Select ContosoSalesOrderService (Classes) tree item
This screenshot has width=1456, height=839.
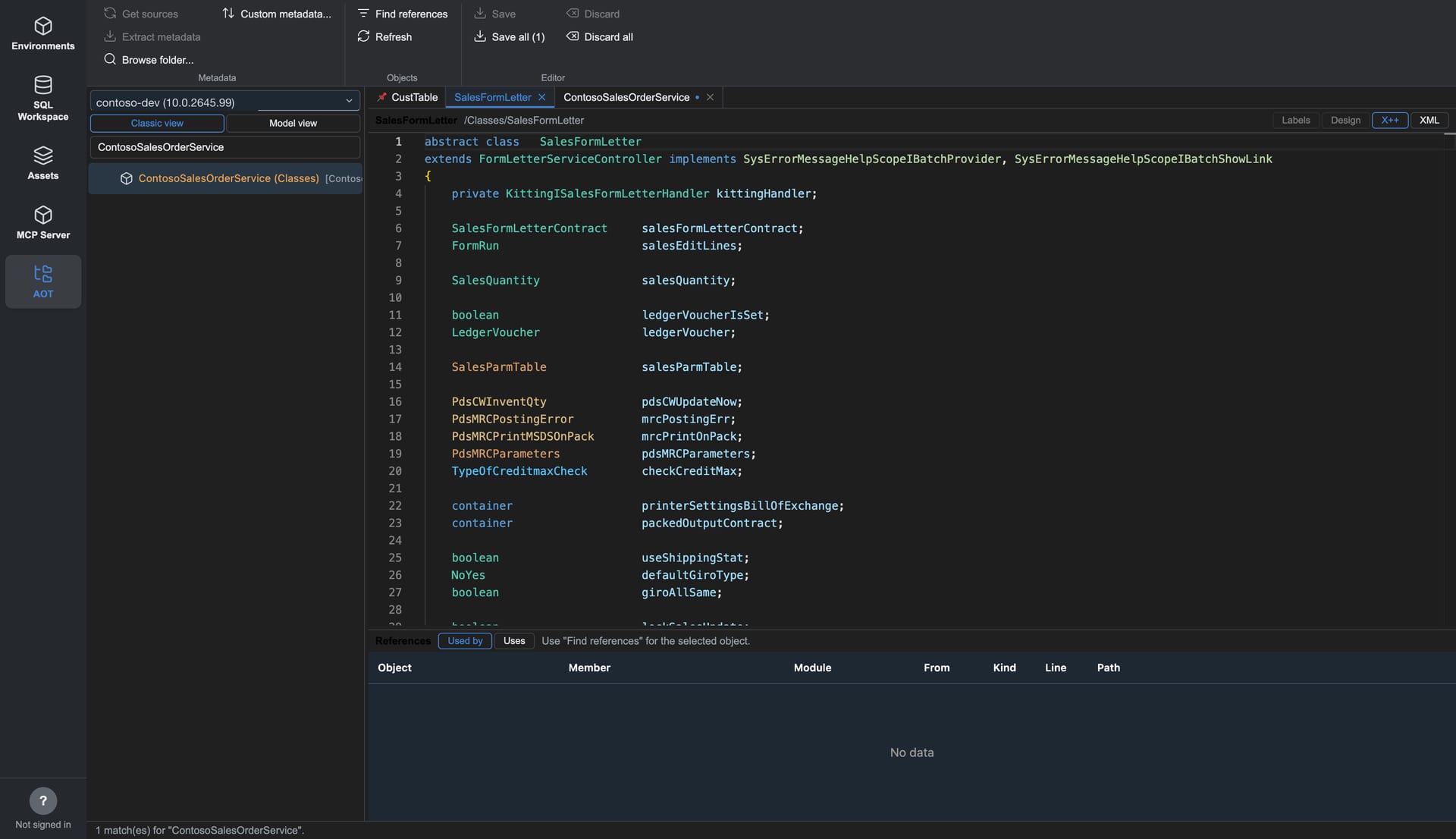tap(226, 178)
